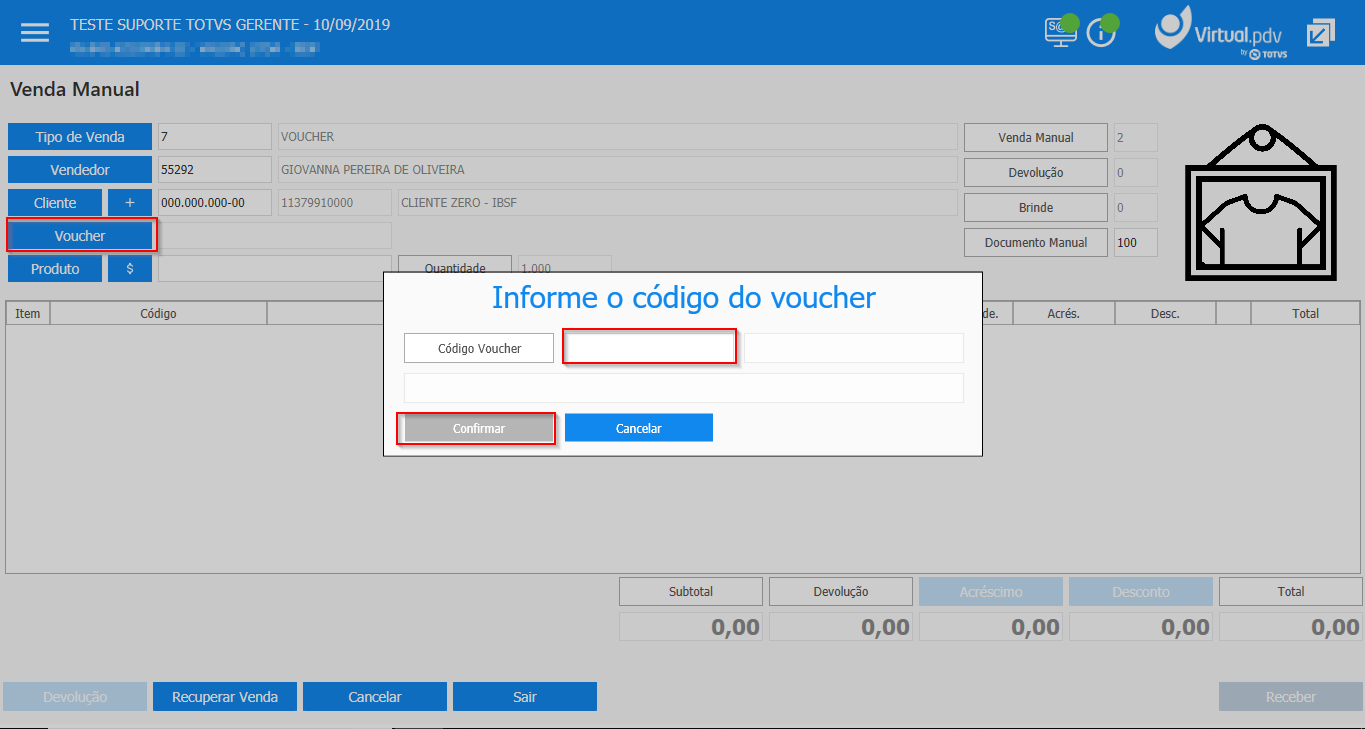
Task: Click the bottom Cancelar button
Action: (x=375, y=697)
